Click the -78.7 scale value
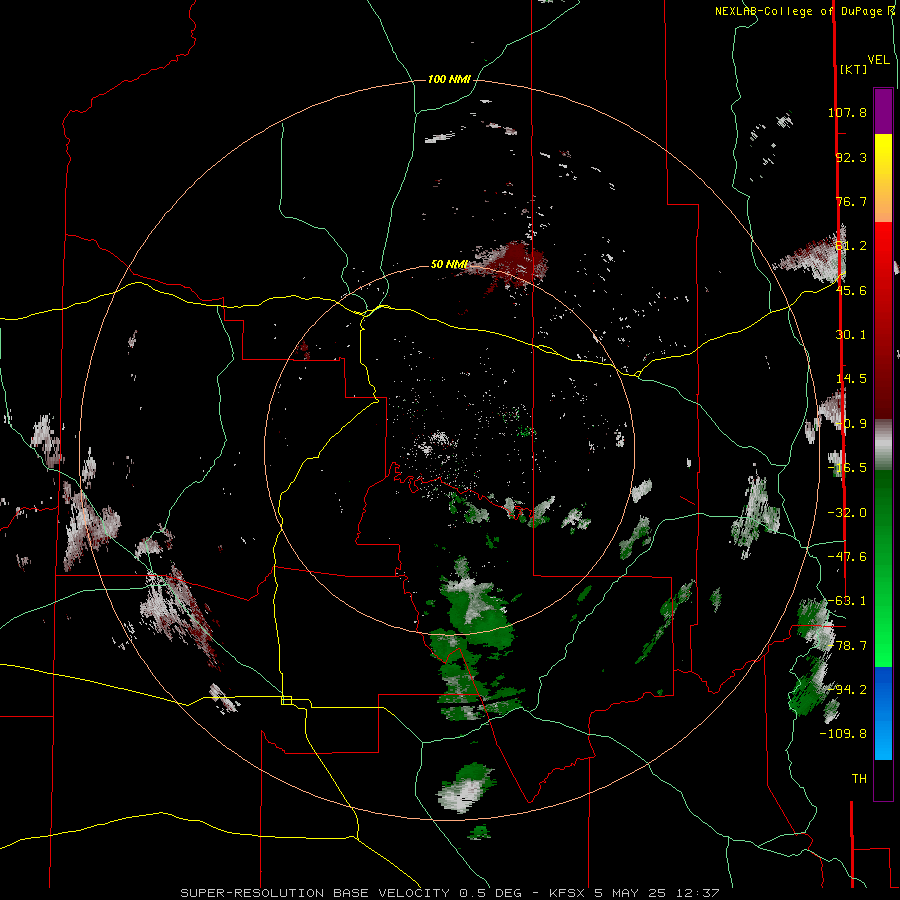Viewport: 900px width, 900px height. 847,646
